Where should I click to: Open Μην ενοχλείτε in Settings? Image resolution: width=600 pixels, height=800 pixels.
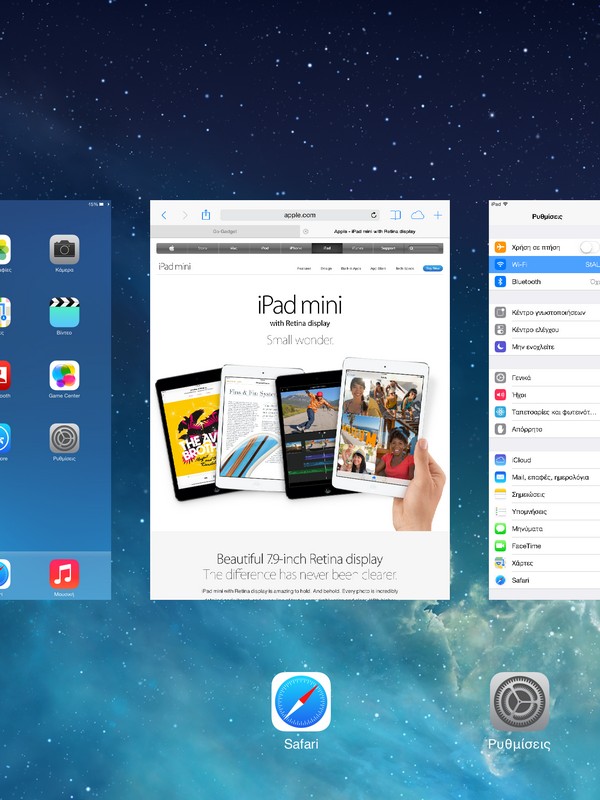[x=544, y=347]
